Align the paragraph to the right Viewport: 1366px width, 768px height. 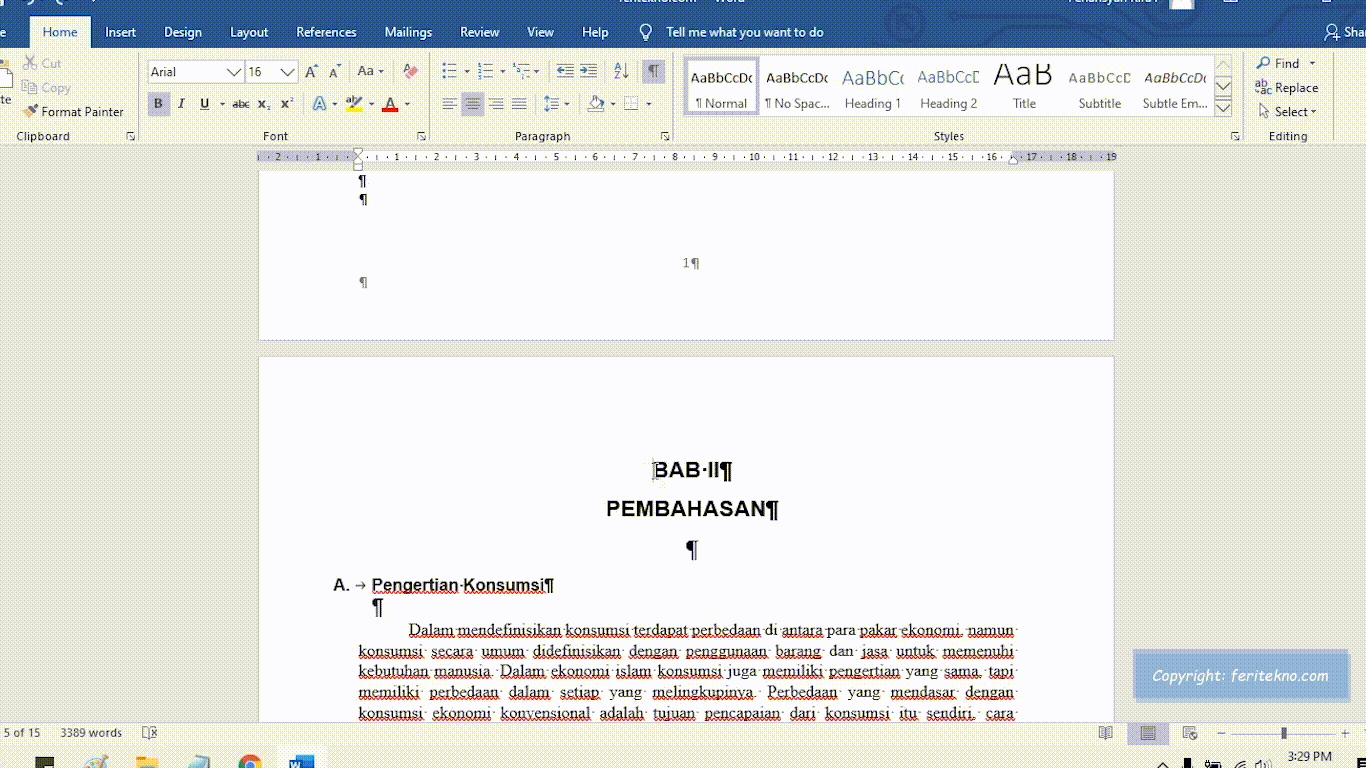(x=496, y=104)
